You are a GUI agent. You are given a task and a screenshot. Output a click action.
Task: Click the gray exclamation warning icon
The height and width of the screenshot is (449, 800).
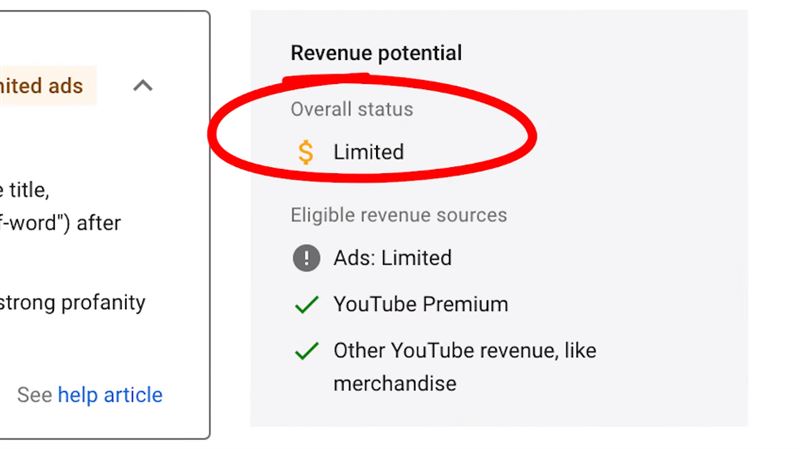point(306,258)
